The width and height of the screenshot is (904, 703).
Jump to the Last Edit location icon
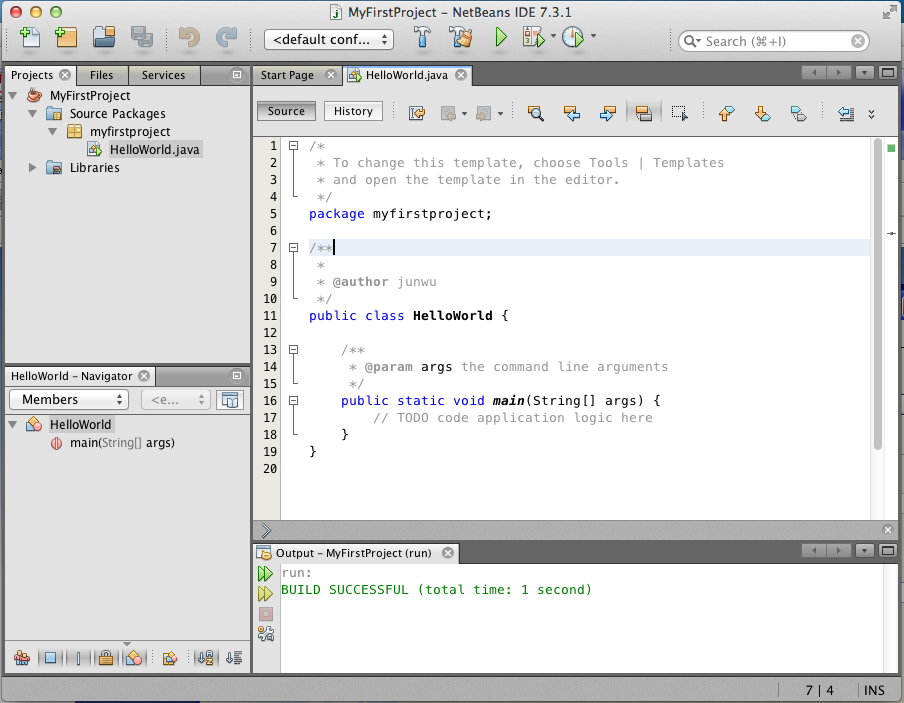coord(417,113)
